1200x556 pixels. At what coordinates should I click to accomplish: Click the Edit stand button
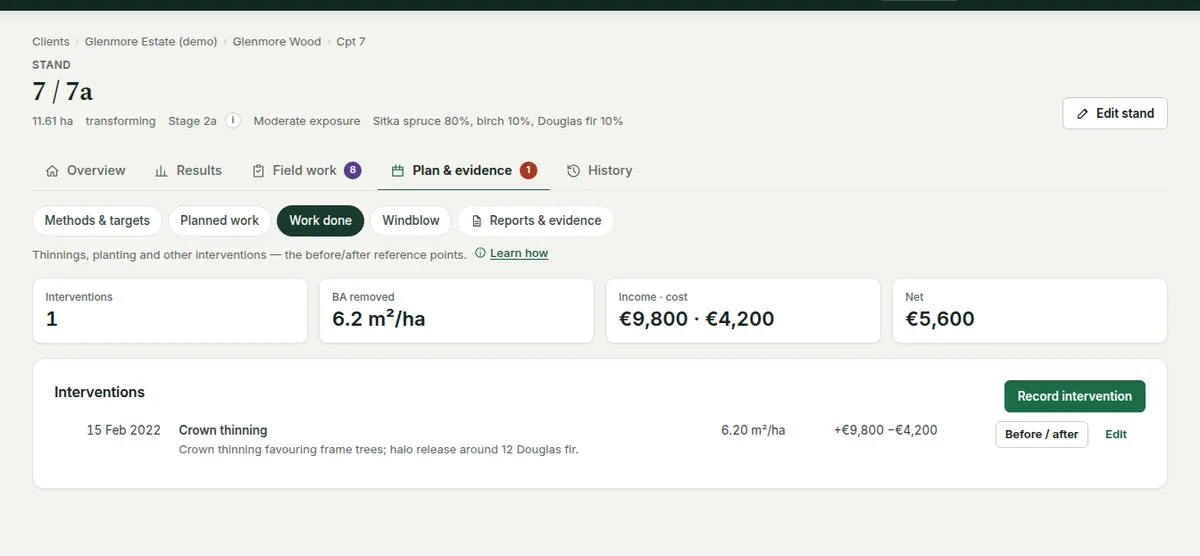click(x=1115, y=114)
